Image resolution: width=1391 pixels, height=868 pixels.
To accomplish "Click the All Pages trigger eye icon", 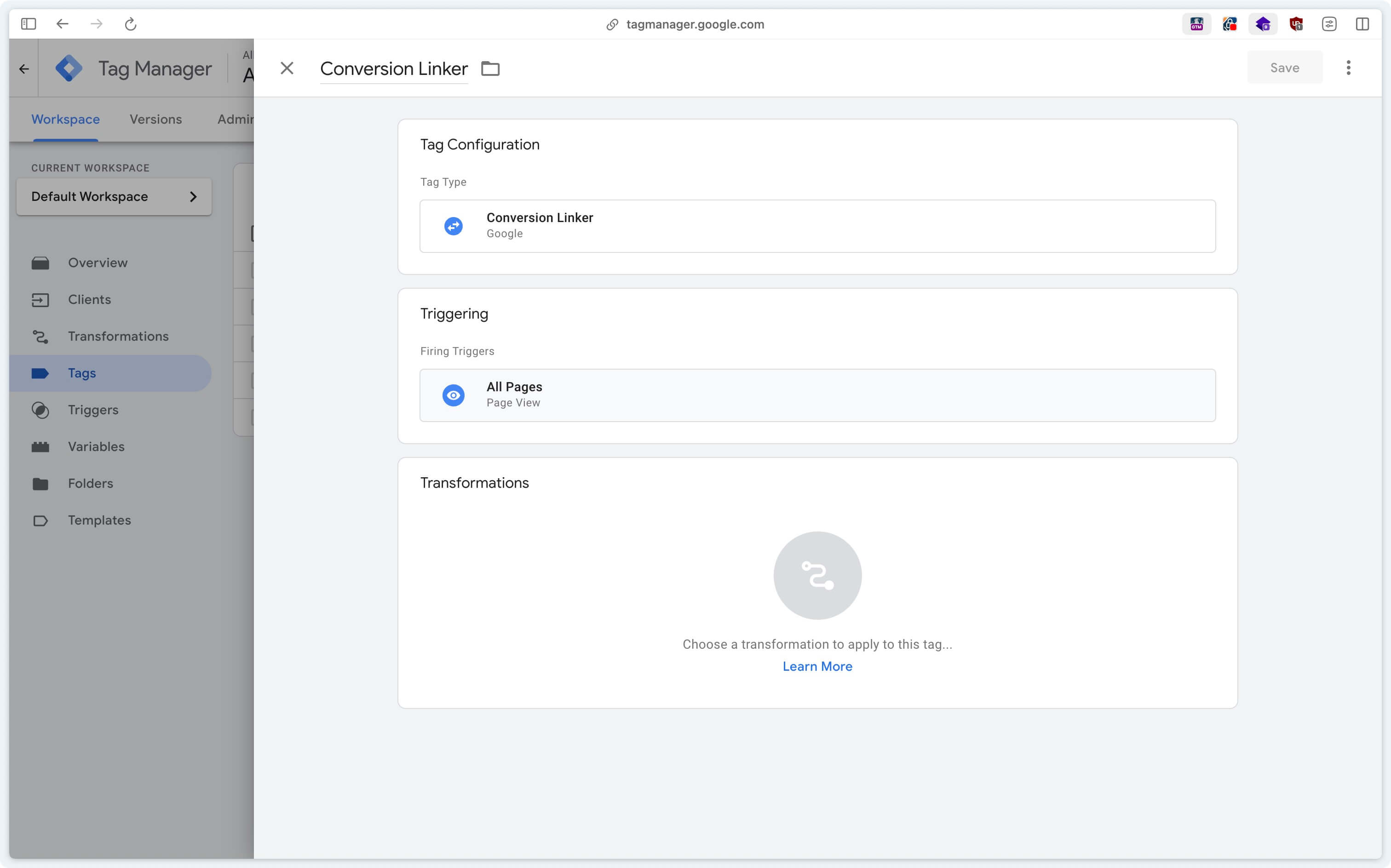I will (453, 395).
